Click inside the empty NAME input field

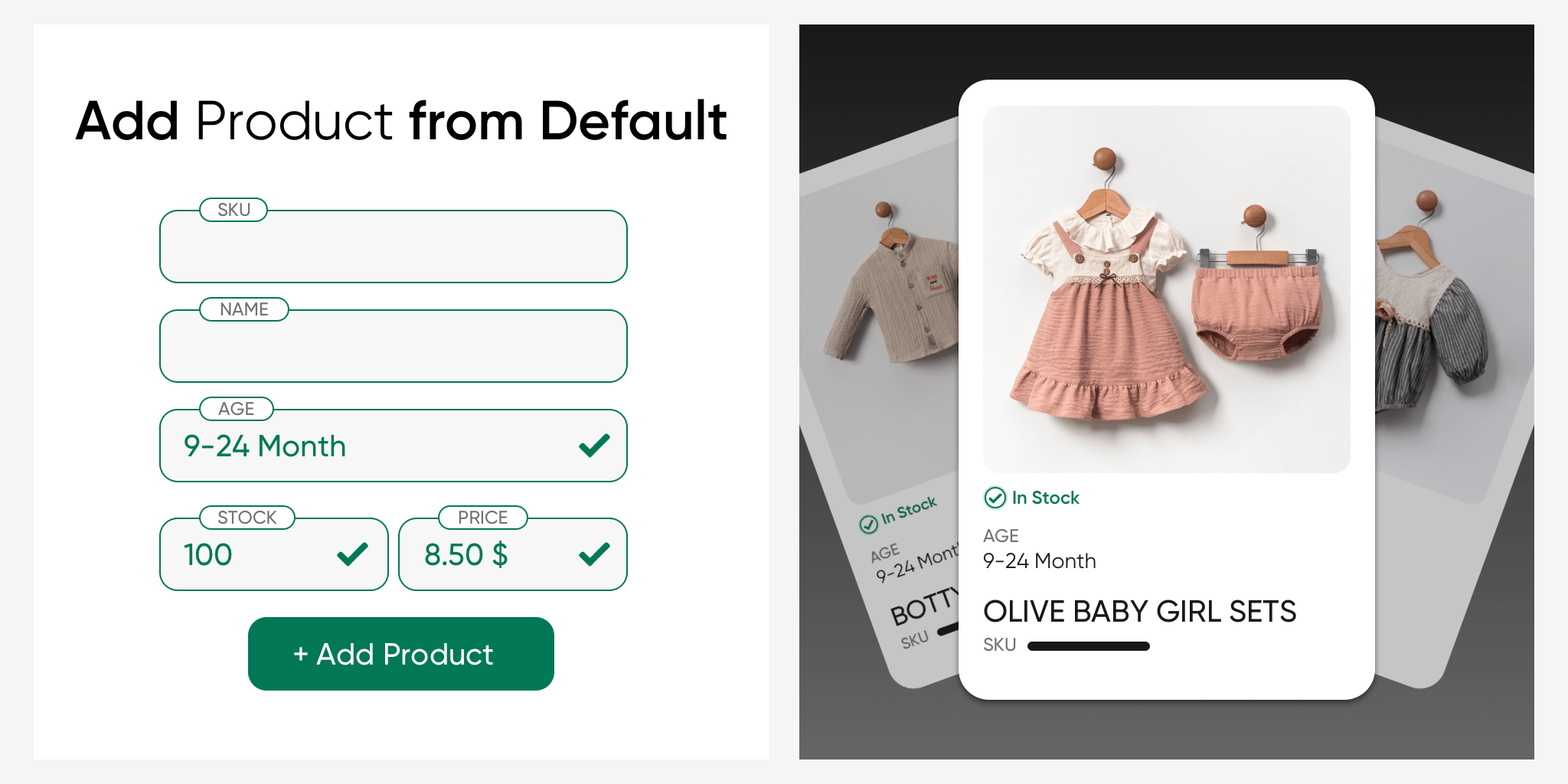tap(394, 346)
